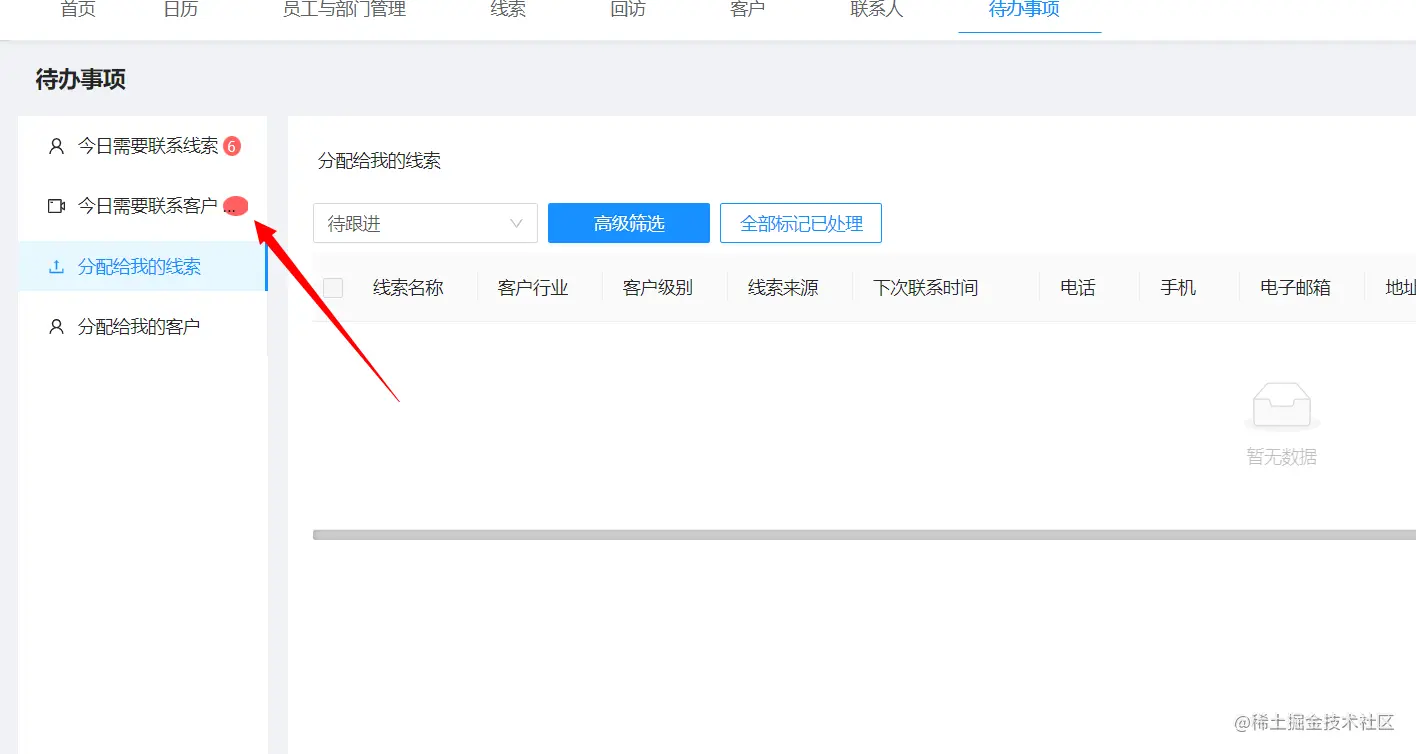
Task: Click the 高级筛选 button
Action: 629,223
